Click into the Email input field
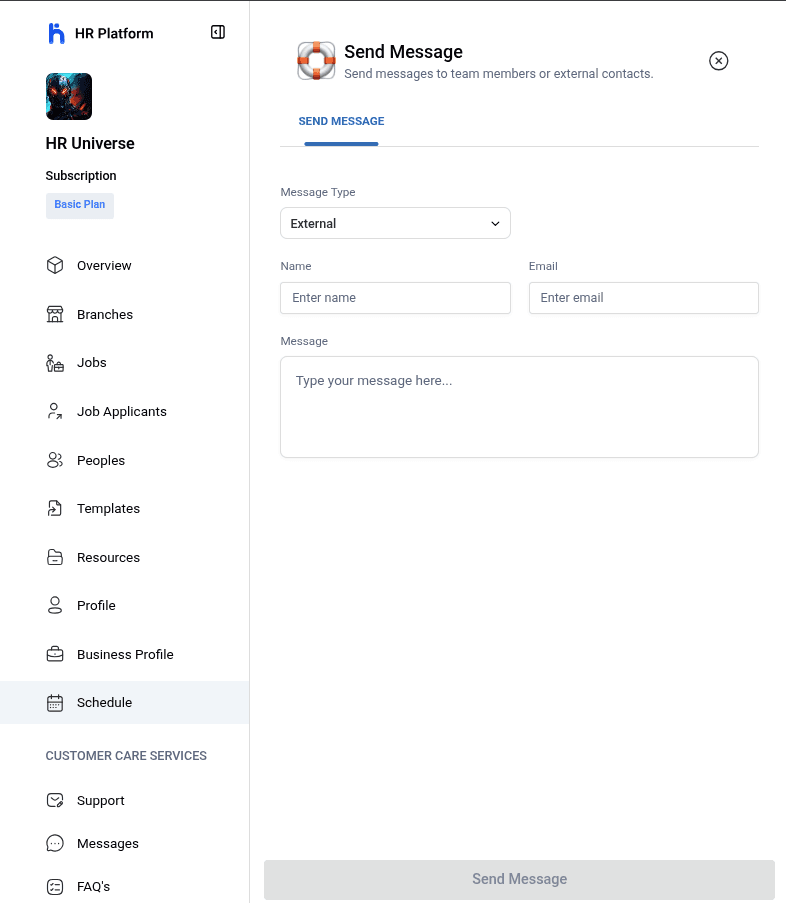The image size is (786, 903). click(643, 298)
